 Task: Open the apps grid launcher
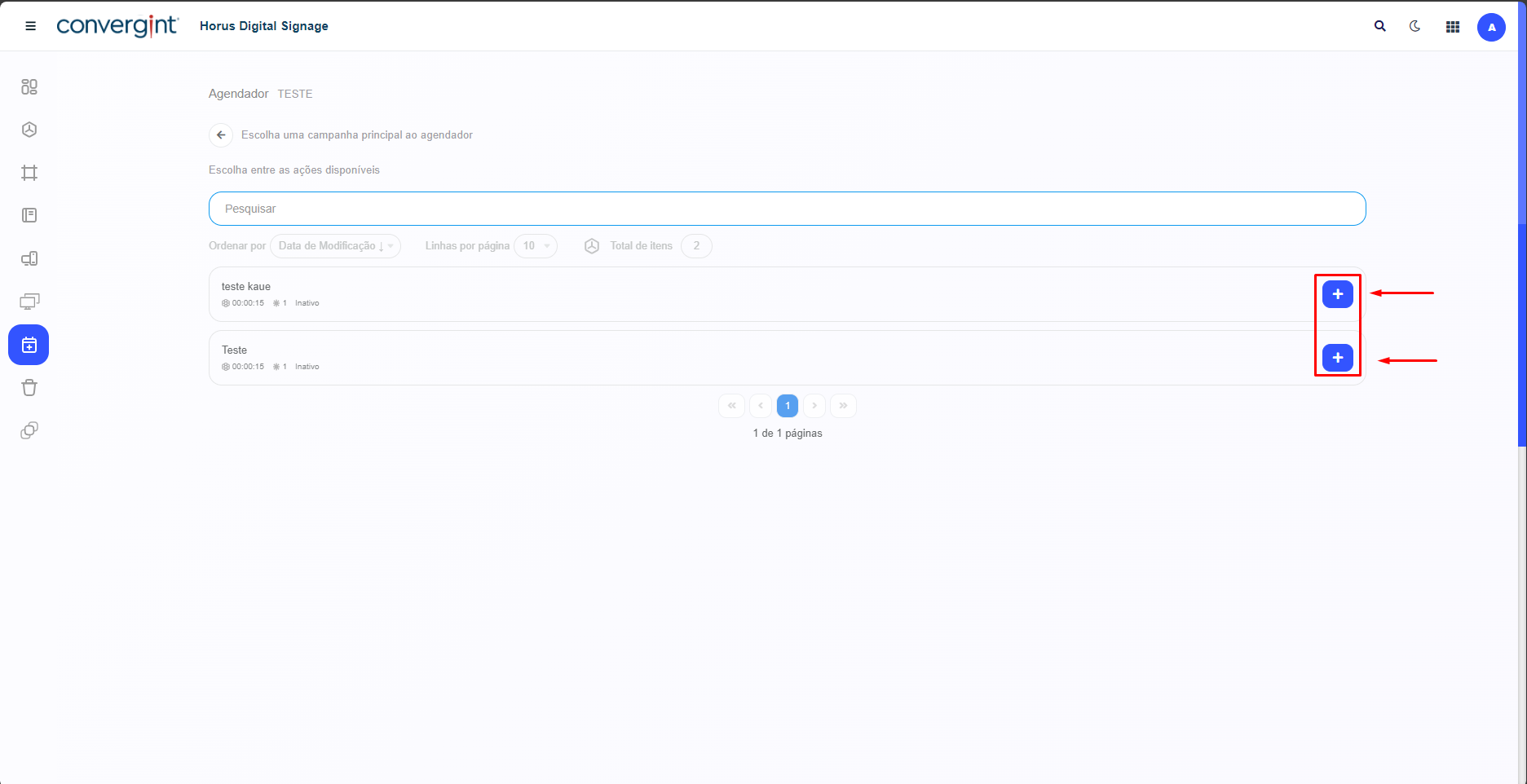coord(1452,27)
